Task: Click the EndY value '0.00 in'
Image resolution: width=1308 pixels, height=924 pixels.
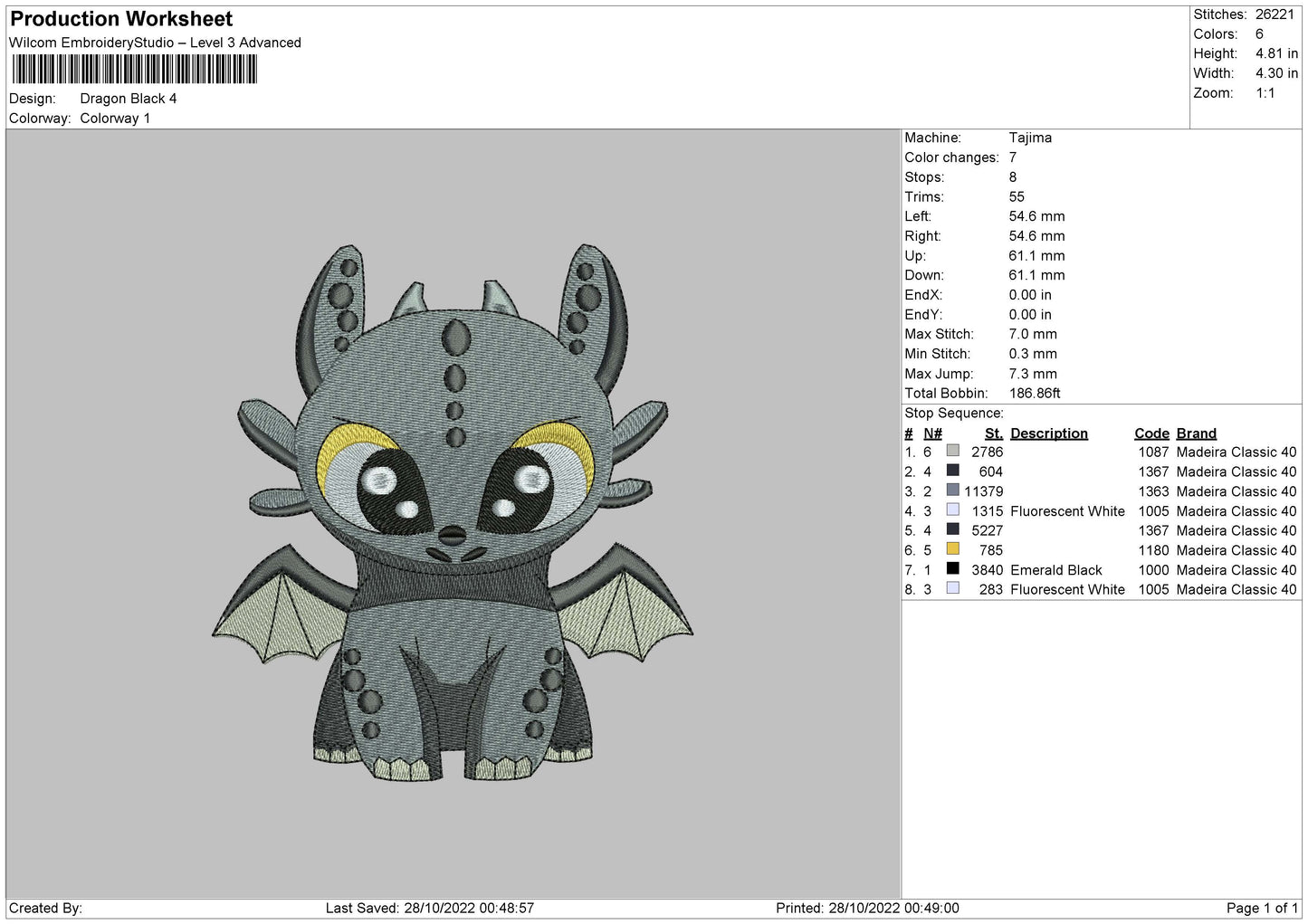Action: (1030, 315)
